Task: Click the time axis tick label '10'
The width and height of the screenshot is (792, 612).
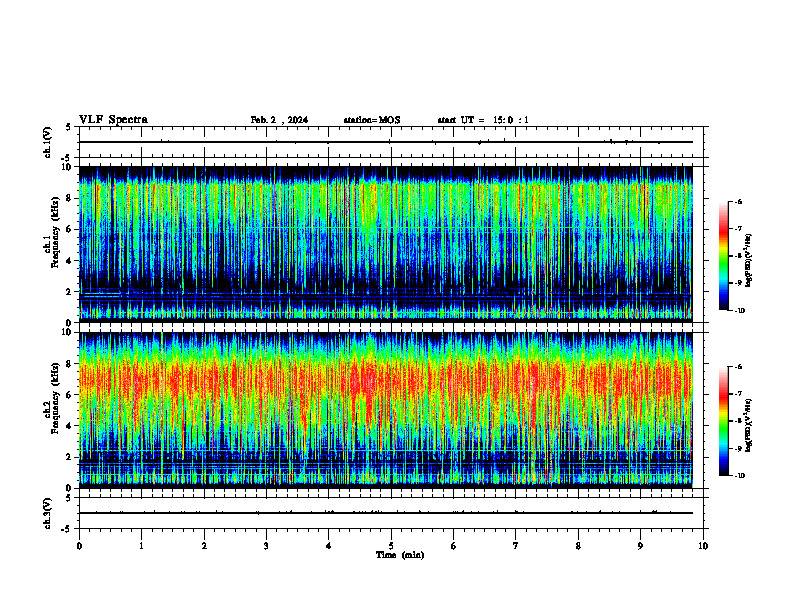Action: (703, 546)
